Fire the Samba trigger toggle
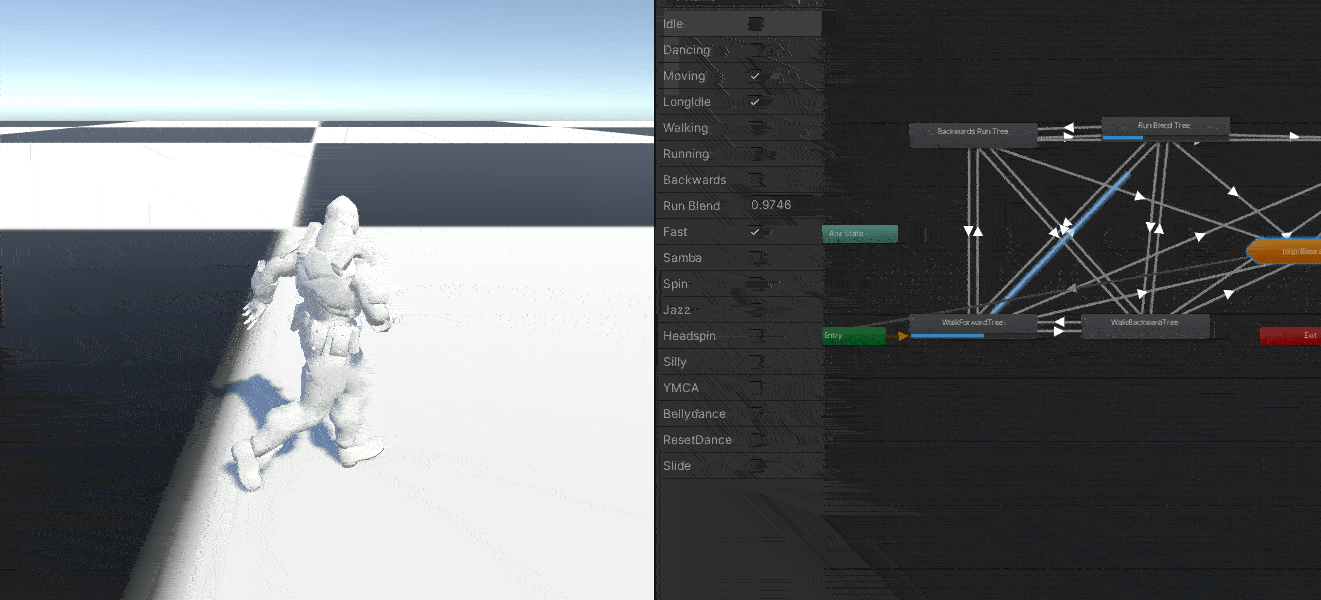Viewport: 1321px width, 600px height. point(756,257)
